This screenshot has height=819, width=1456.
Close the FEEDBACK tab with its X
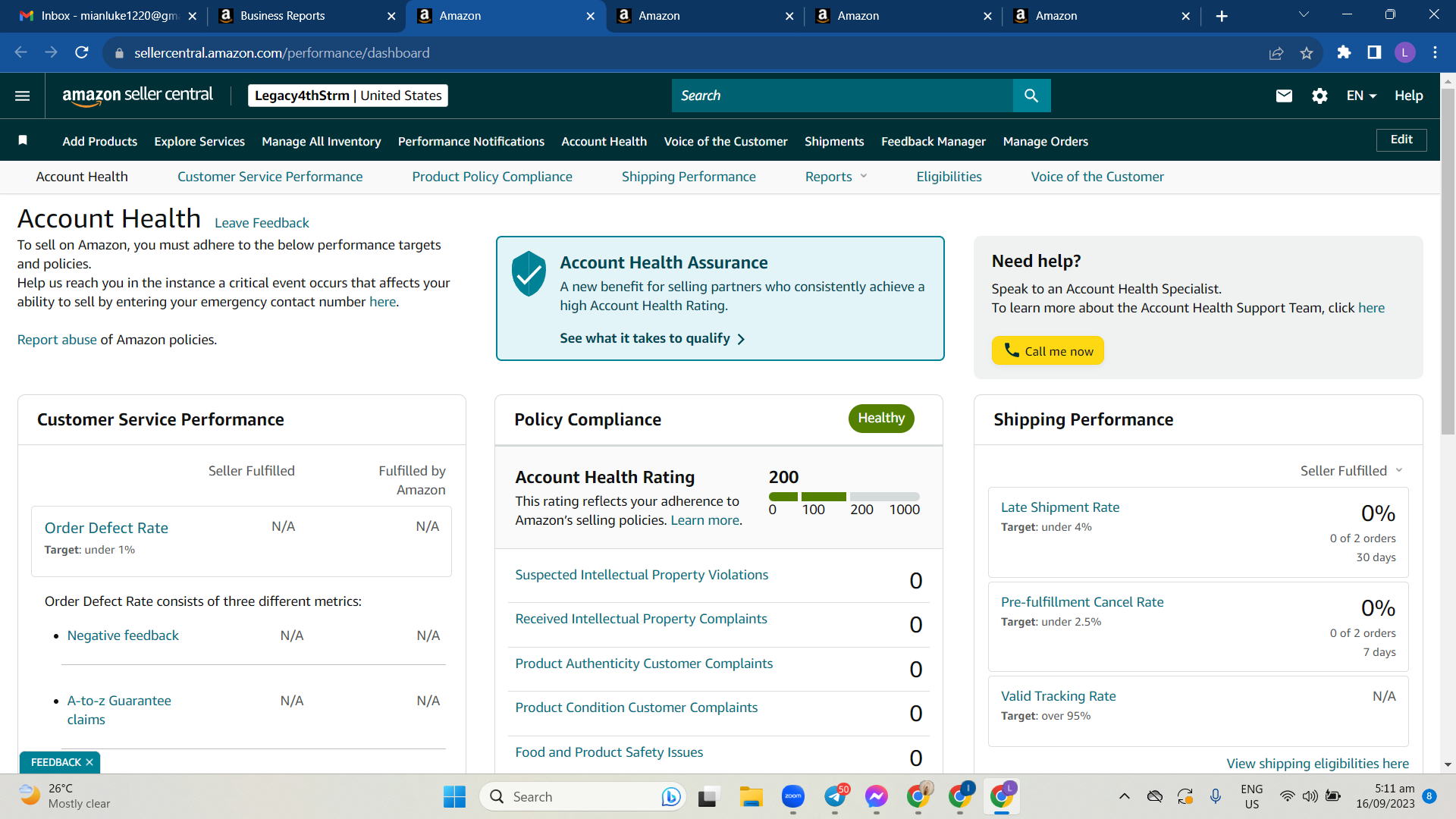pos(89,762)
